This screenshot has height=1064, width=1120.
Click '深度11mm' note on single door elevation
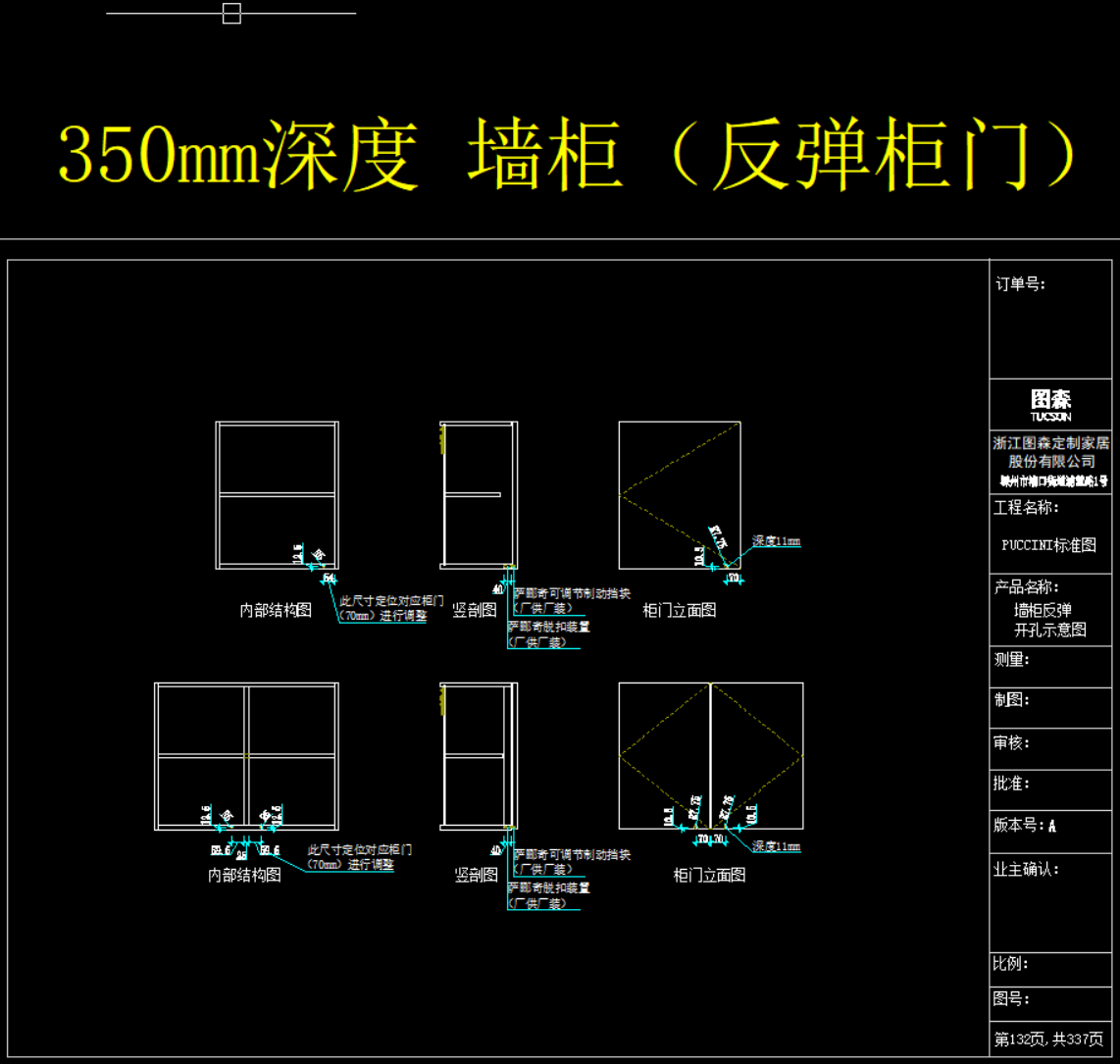(776, 541)
